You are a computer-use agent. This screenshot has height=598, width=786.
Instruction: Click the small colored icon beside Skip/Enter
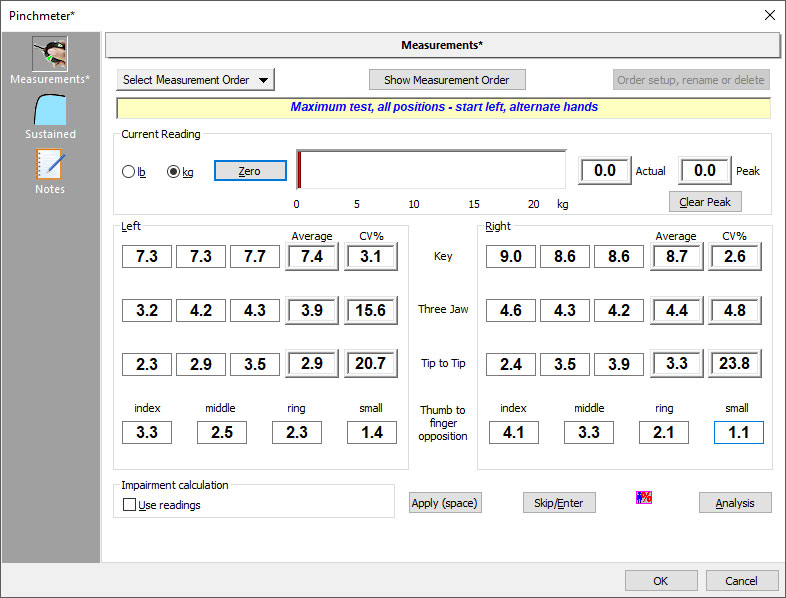(644, 497)
